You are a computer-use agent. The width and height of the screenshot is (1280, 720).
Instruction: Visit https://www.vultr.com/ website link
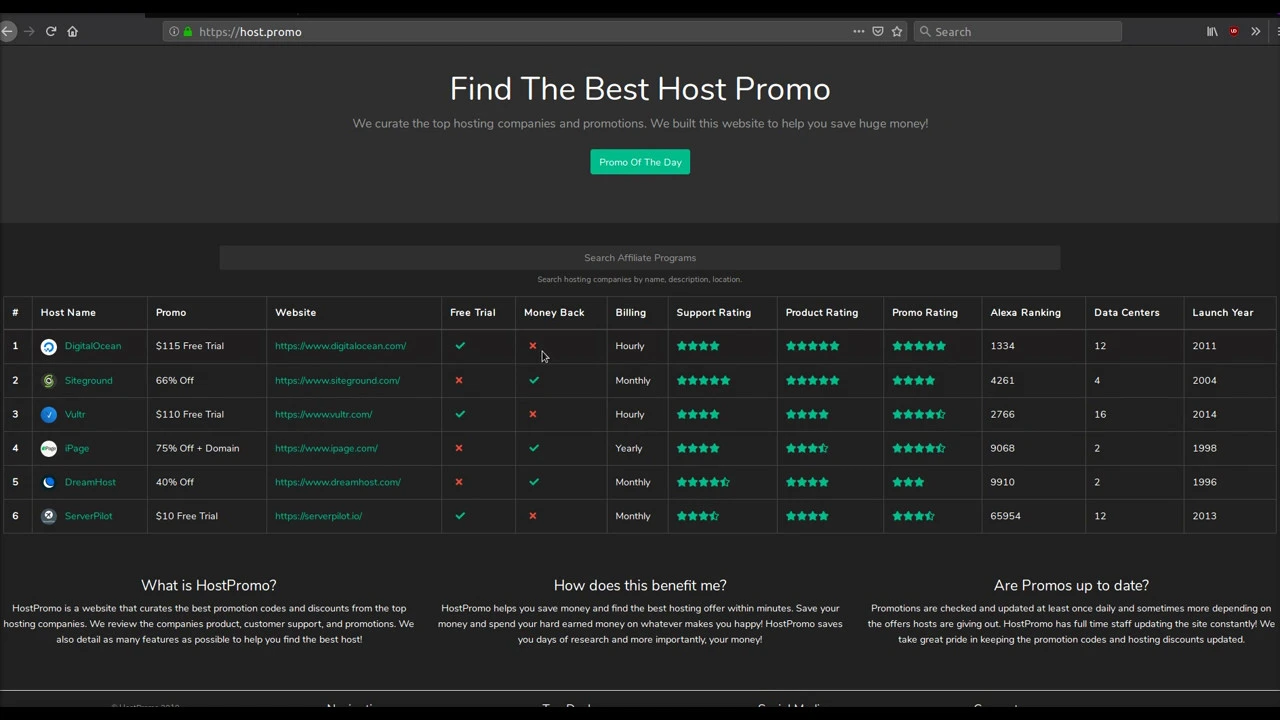coord(324,414)
